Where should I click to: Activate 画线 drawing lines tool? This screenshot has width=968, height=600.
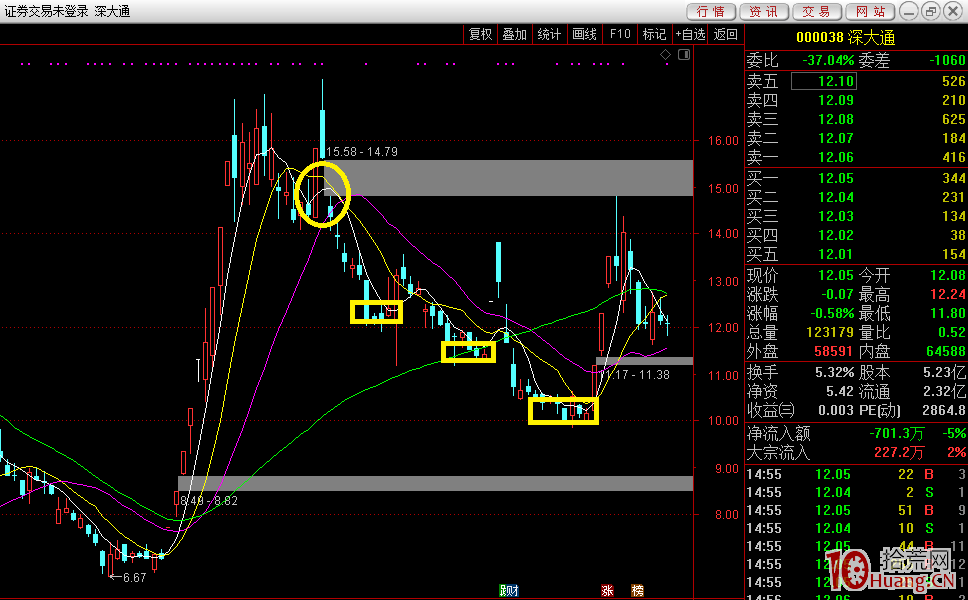pyautogui.click(x=584, y=34)
